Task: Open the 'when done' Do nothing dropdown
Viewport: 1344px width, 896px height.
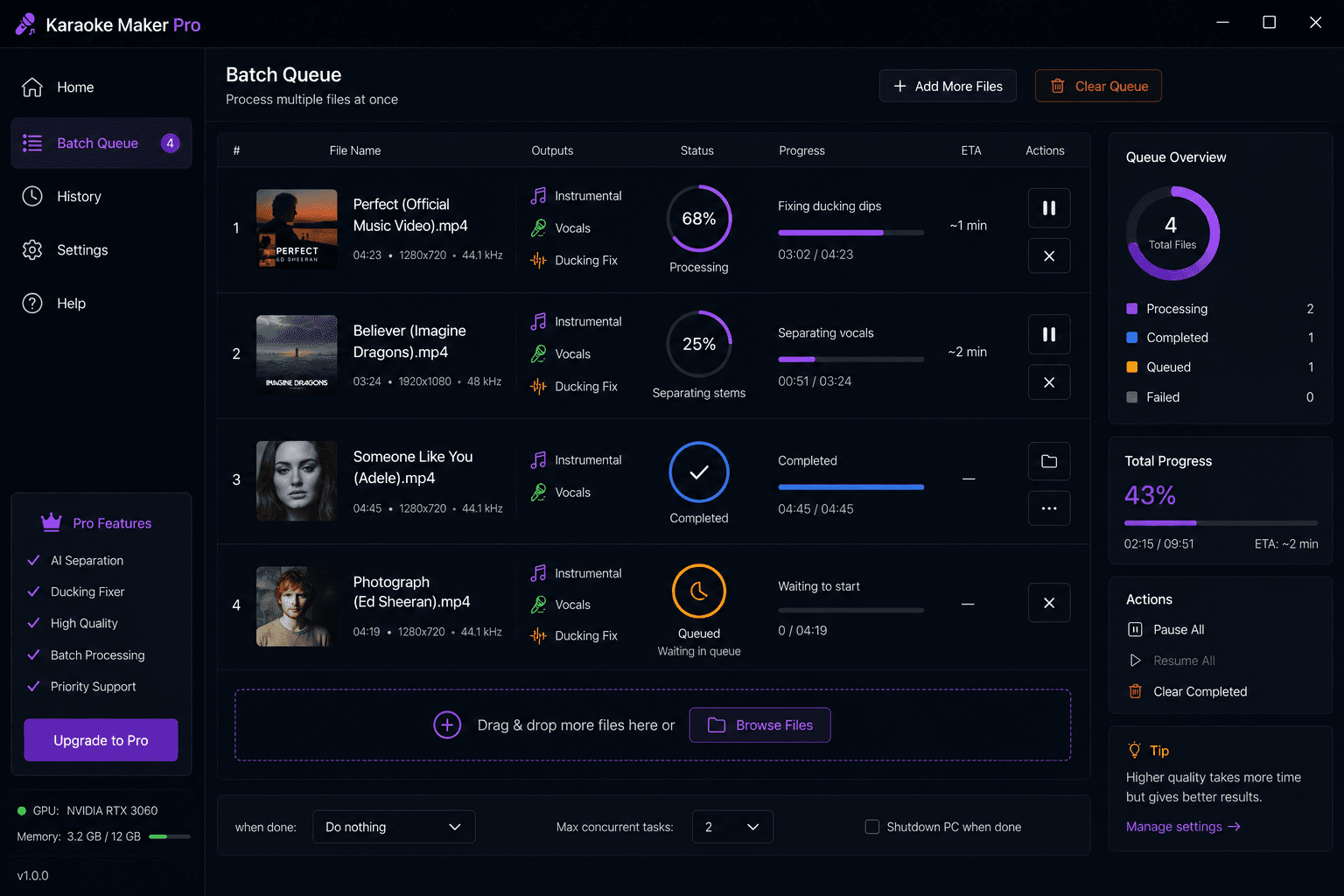Action: point(394,827)
